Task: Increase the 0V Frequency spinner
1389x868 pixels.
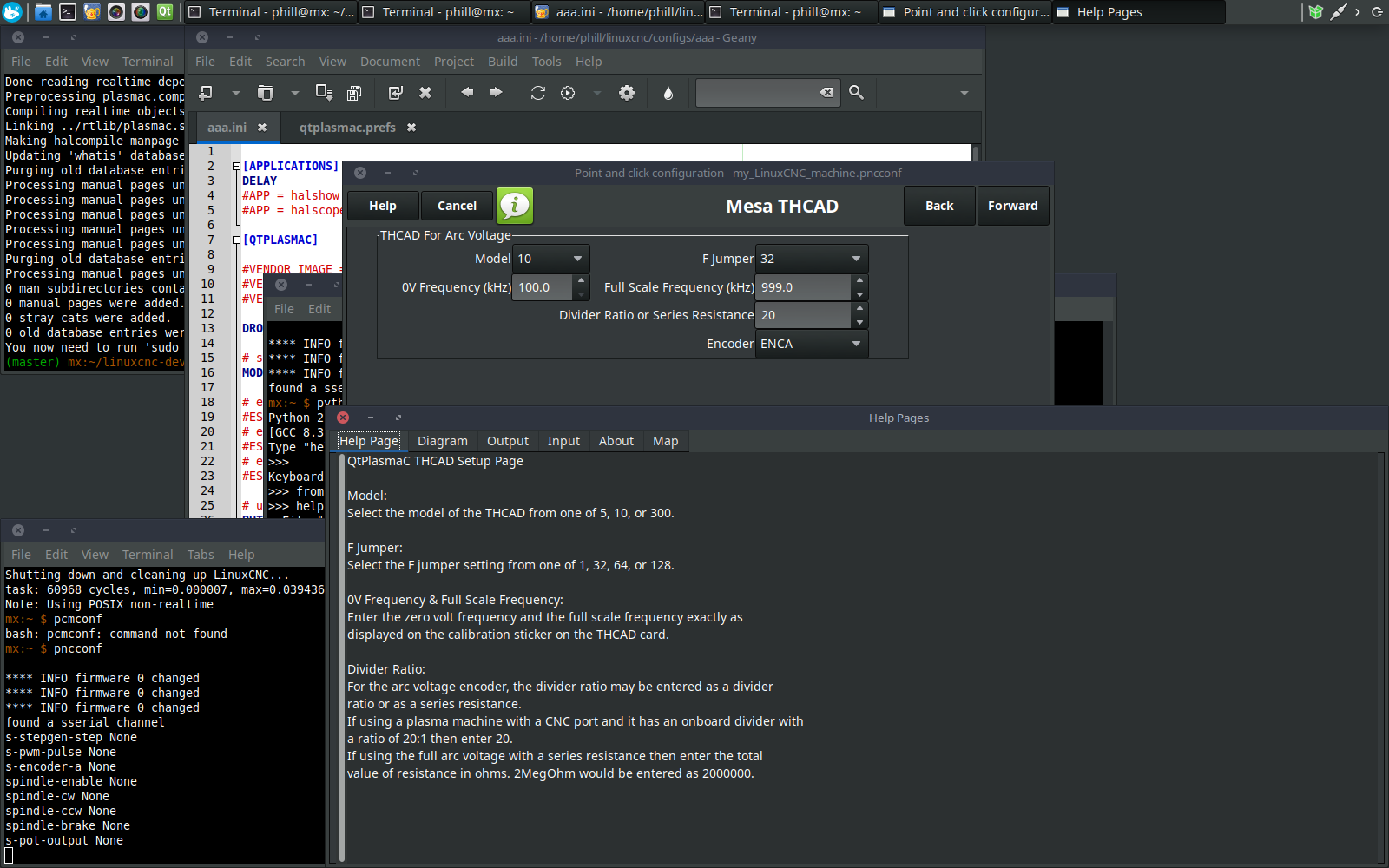Action: (582, 280)
